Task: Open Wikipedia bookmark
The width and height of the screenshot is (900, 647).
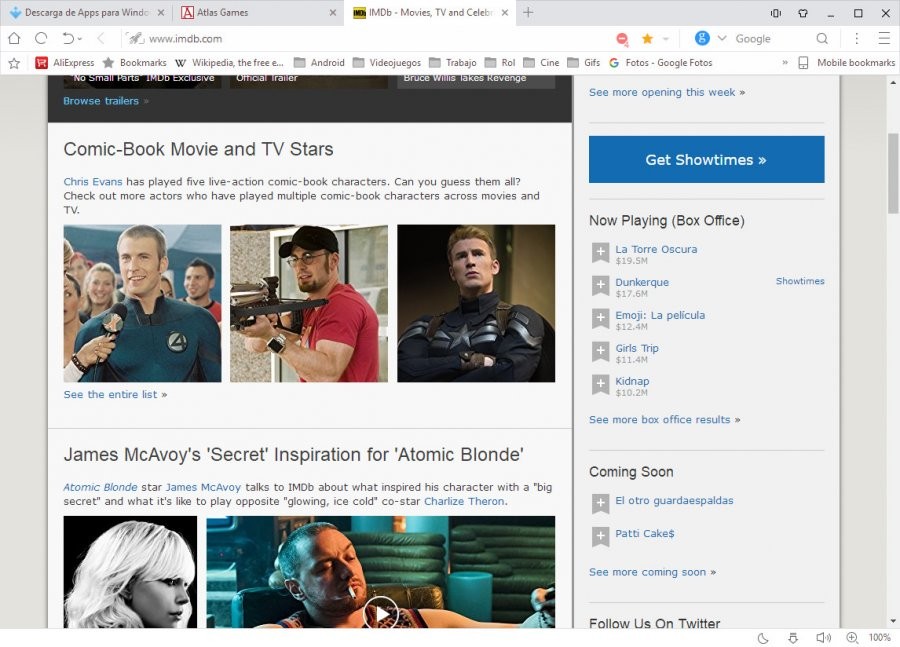Action: (229, 63)
